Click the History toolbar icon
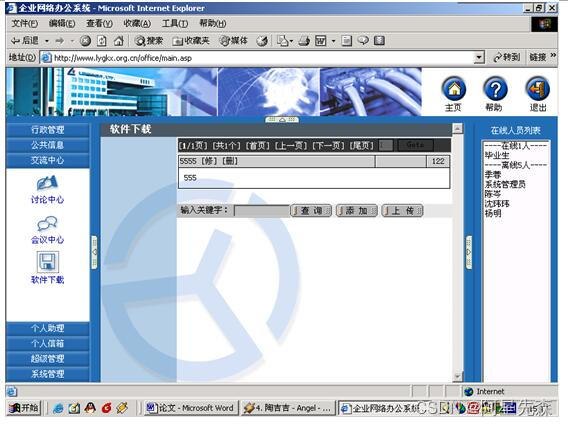 262,41
